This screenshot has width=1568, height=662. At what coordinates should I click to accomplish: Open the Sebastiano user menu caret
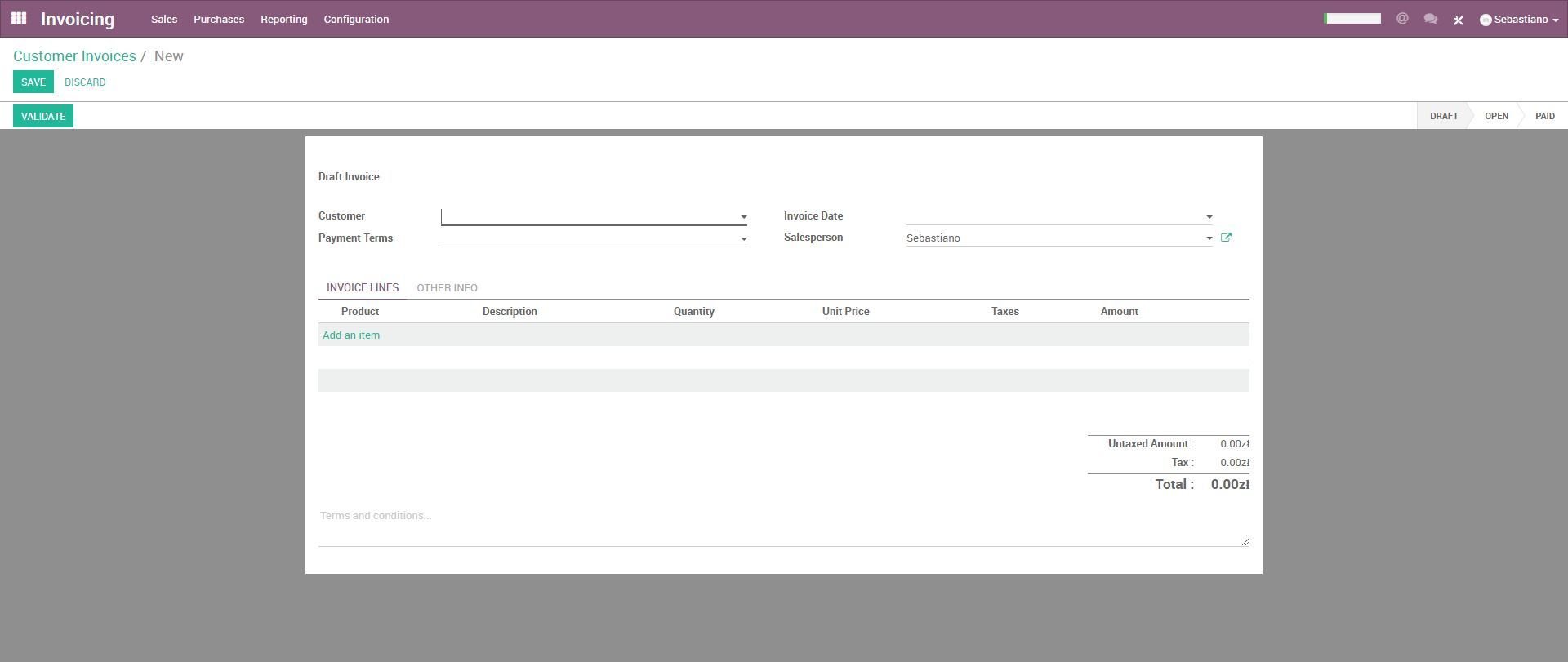(x=1556, y=20)
